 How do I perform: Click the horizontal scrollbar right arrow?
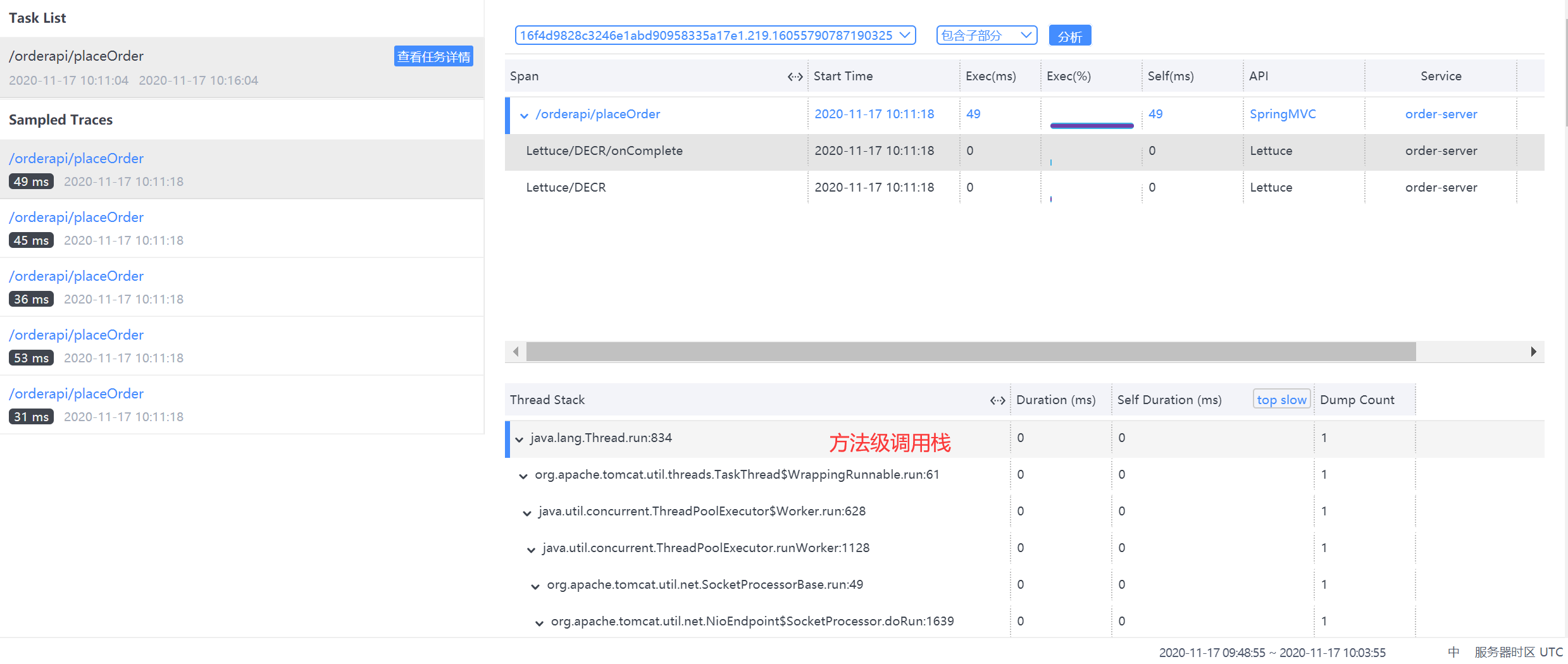tap(1534, 351)
